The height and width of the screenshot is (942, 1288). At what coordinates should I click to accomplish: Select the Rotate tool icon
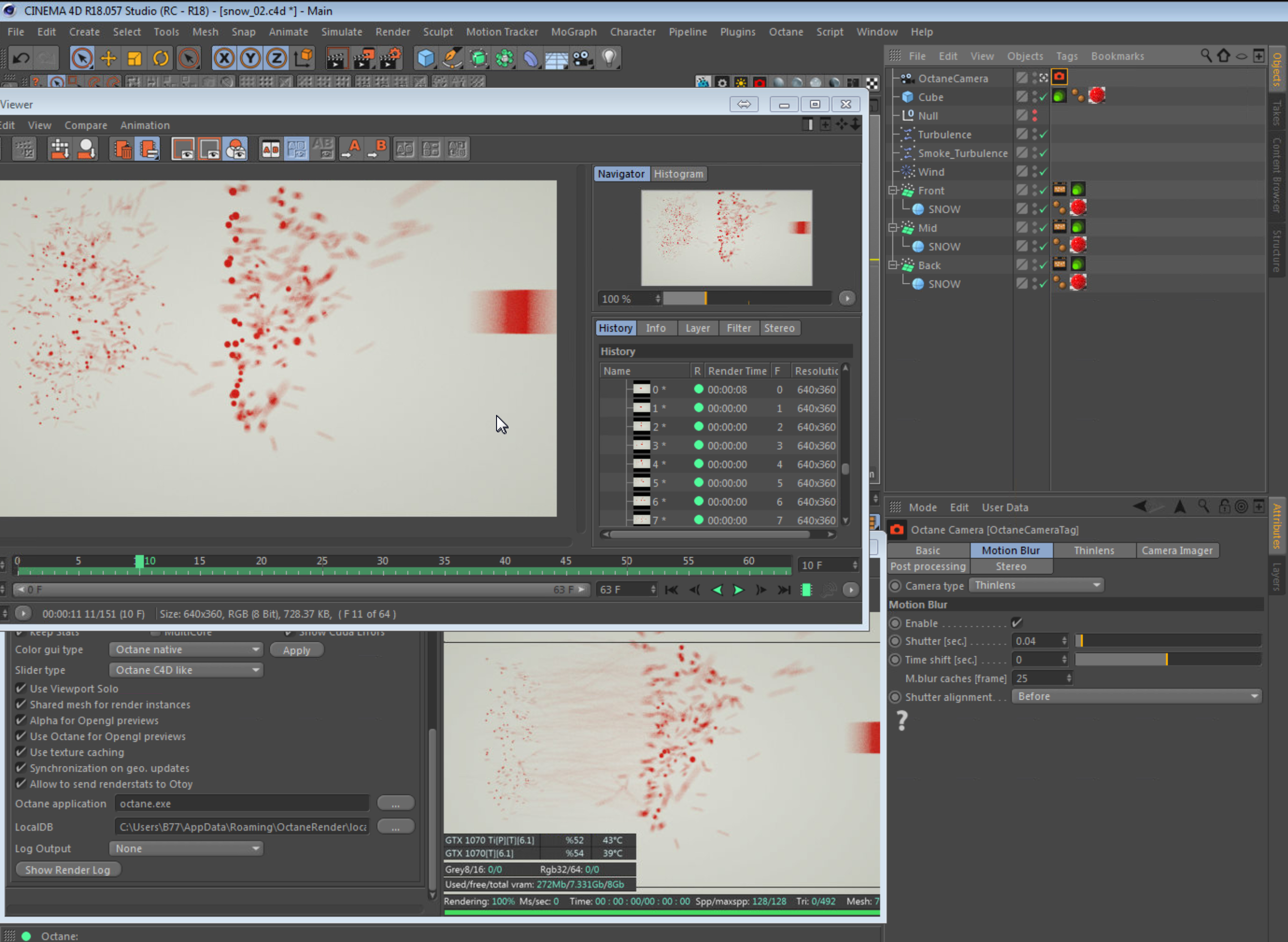click(x=161, y=58)
